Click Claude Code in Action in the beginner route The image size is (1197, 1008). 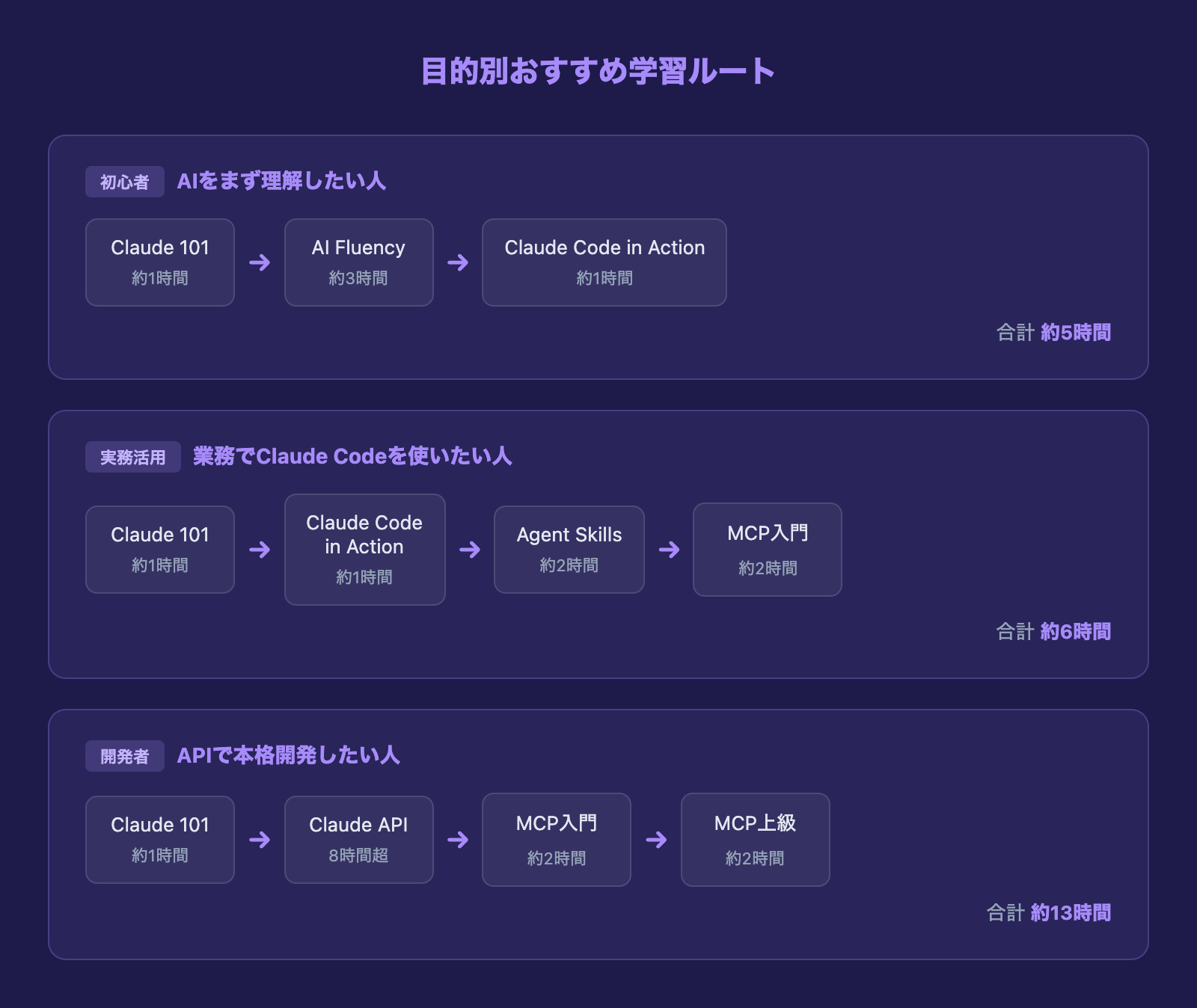[604, 262]
